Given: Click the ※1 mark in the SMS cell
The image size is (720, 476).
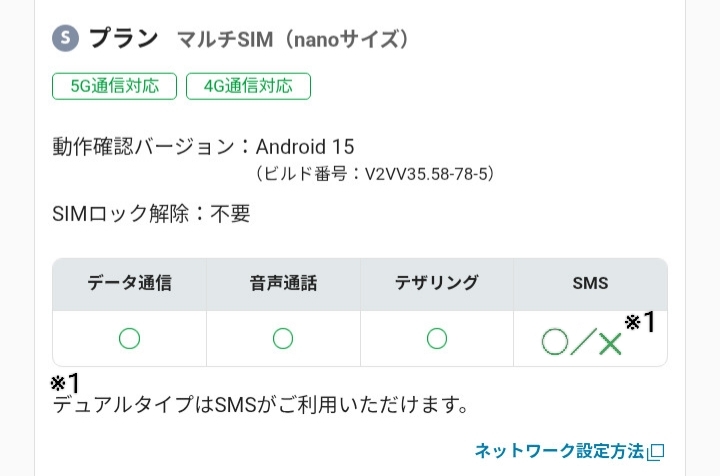Looking at the screenshot, I should [x=640, y=322].
